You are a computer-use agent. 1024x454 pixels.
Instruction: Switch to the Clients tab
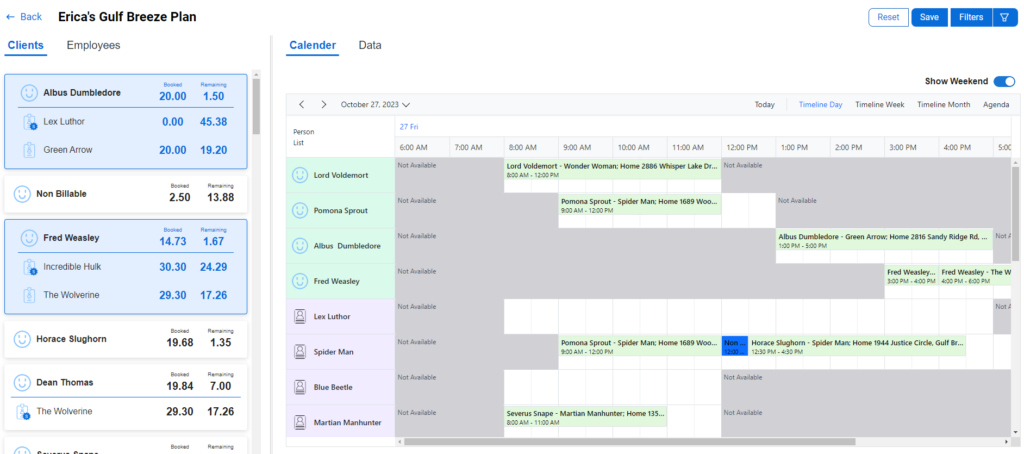pyautogui.click(x=26, y=45)
